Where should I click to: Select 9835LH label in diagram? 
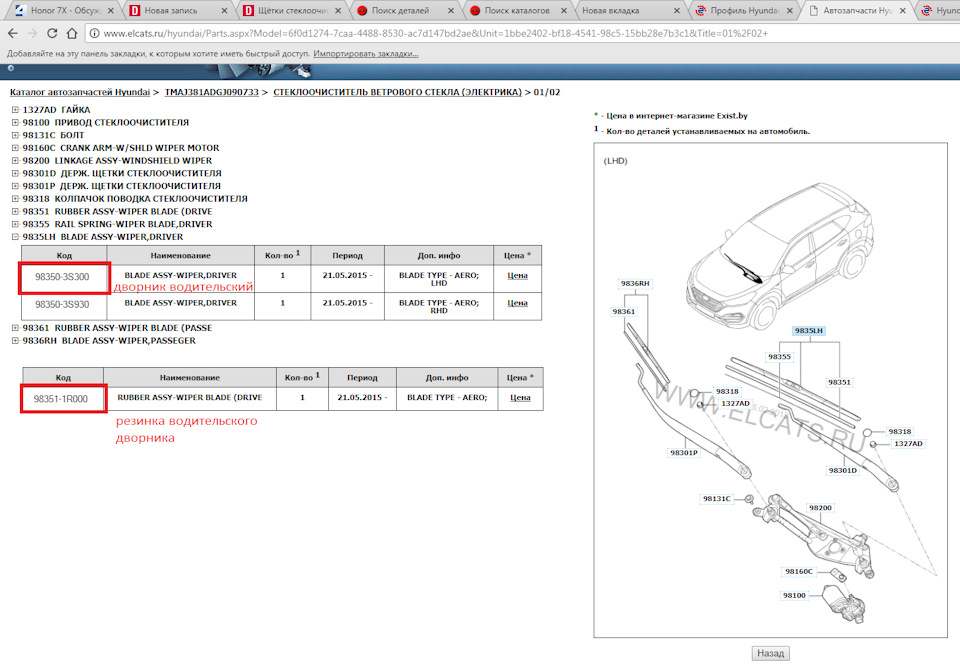tap(808, 330)
